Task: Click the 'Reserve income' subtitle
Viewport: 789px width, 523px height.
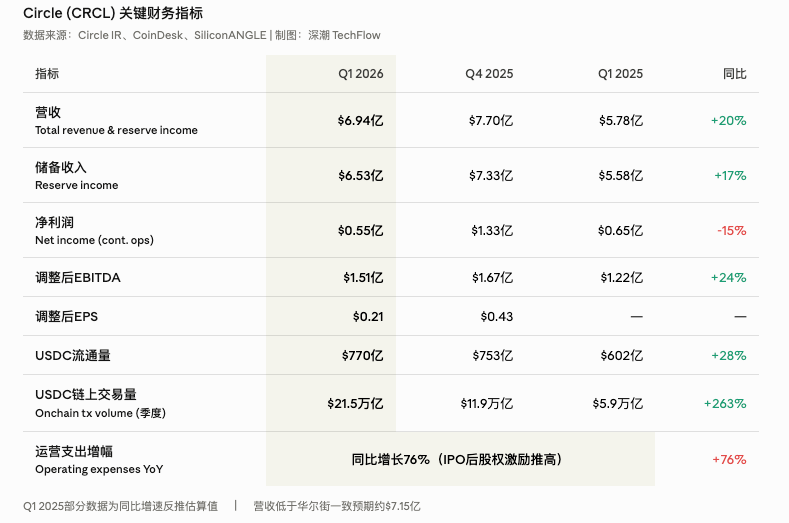Action: click(x=76, y=185)
